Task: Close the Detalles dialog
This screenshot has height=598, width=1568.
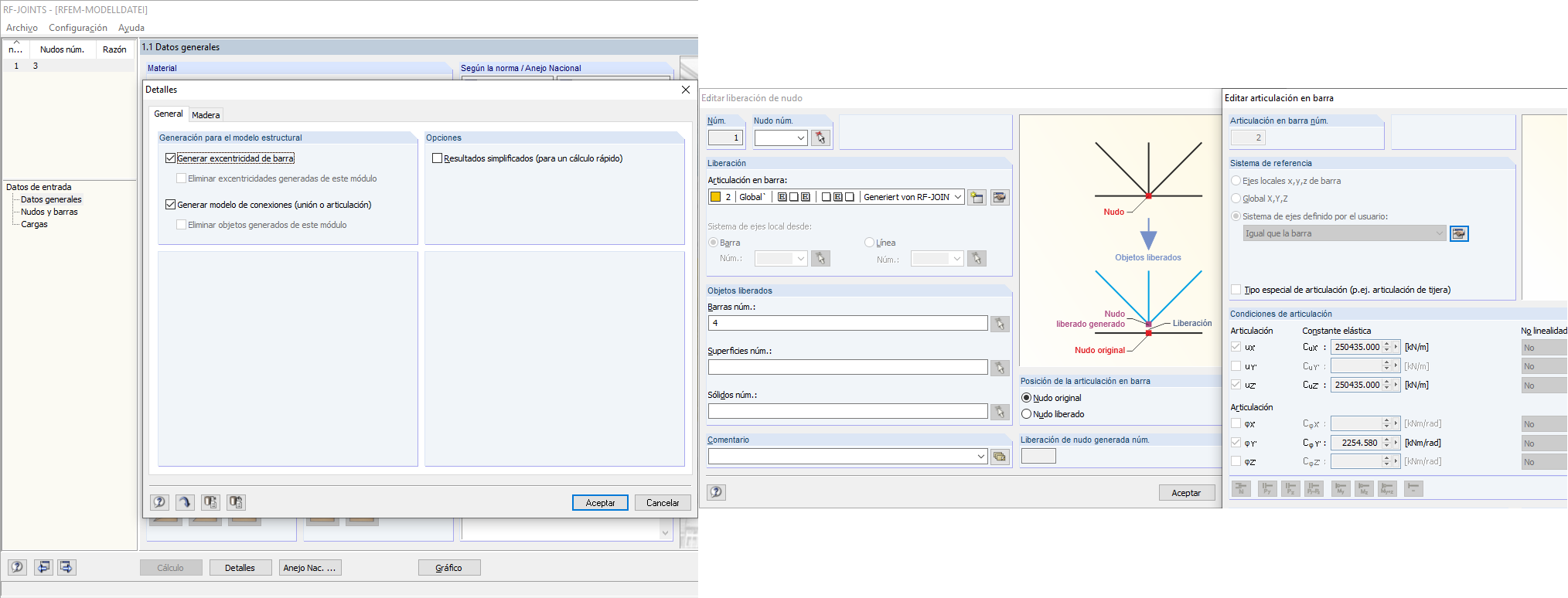Action: click(x=686, y=90)
